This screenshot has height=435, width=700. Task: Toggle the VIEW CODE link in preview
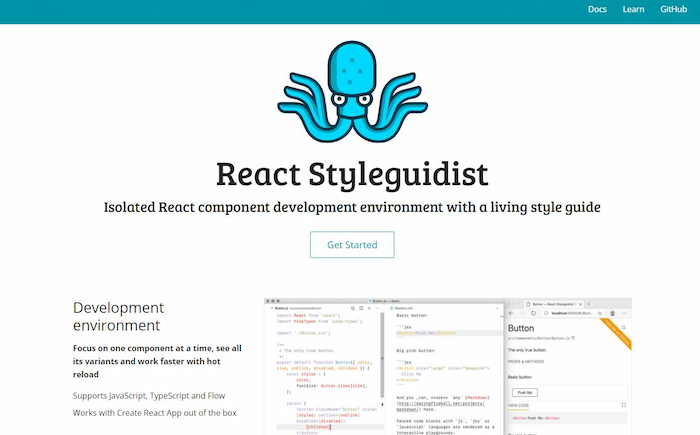[x=520, y=406]
